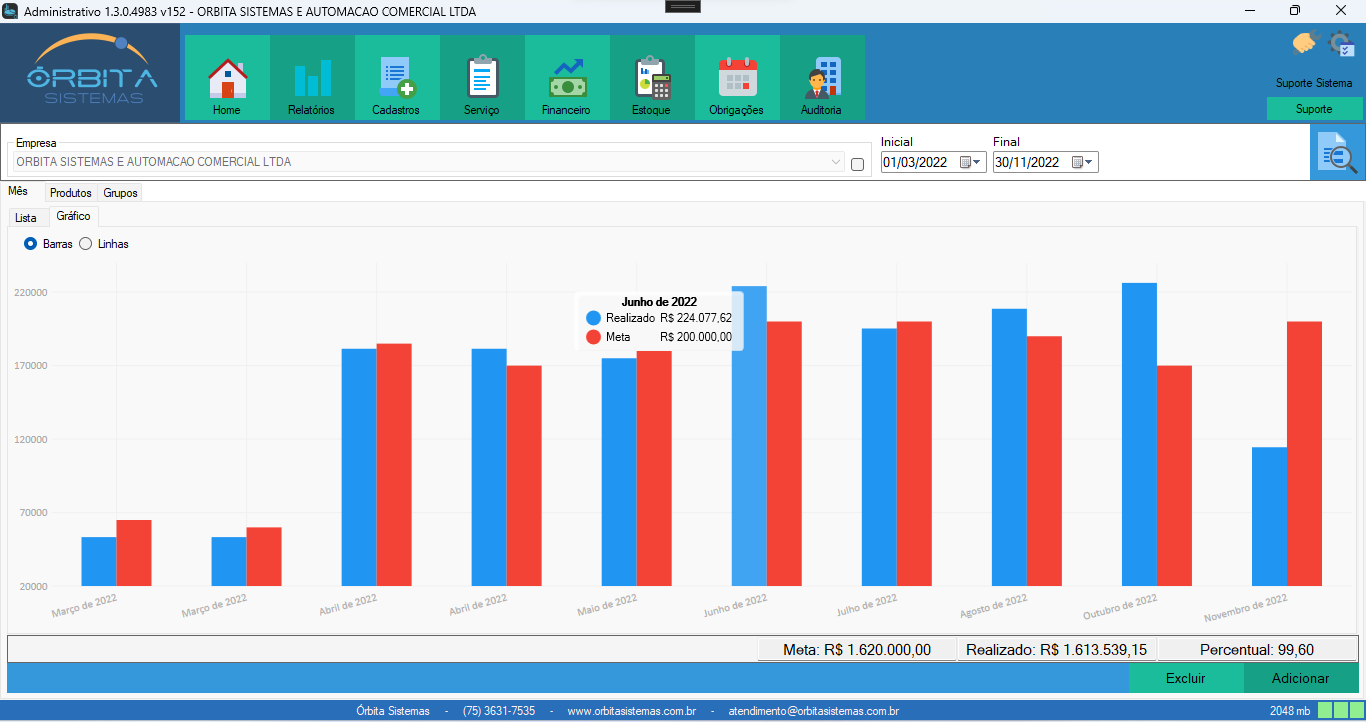
Task: Toggle the checkbox beside Empresa field
Action: pyautogui.click(x=857, y=165)
